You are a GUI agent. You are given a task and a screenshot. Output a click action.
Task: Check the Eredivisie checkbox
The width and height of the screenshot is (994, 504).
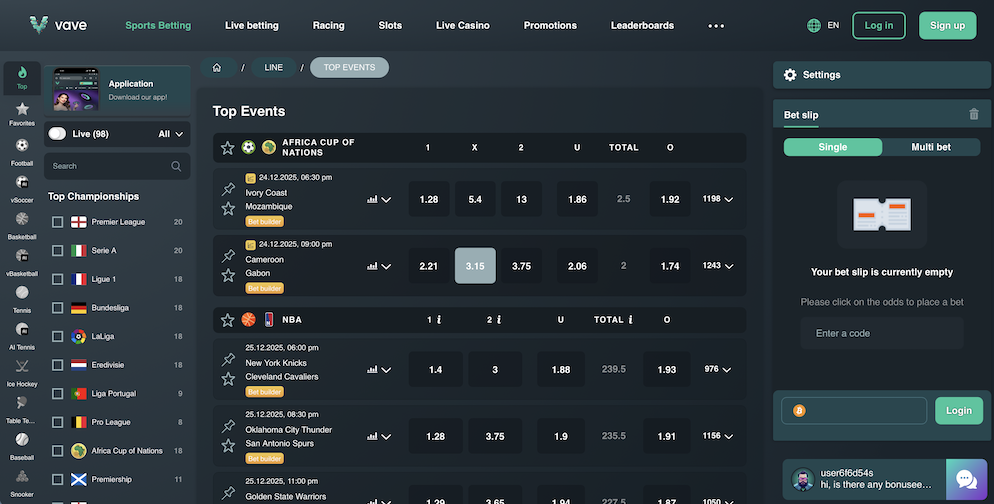[58, 365]
